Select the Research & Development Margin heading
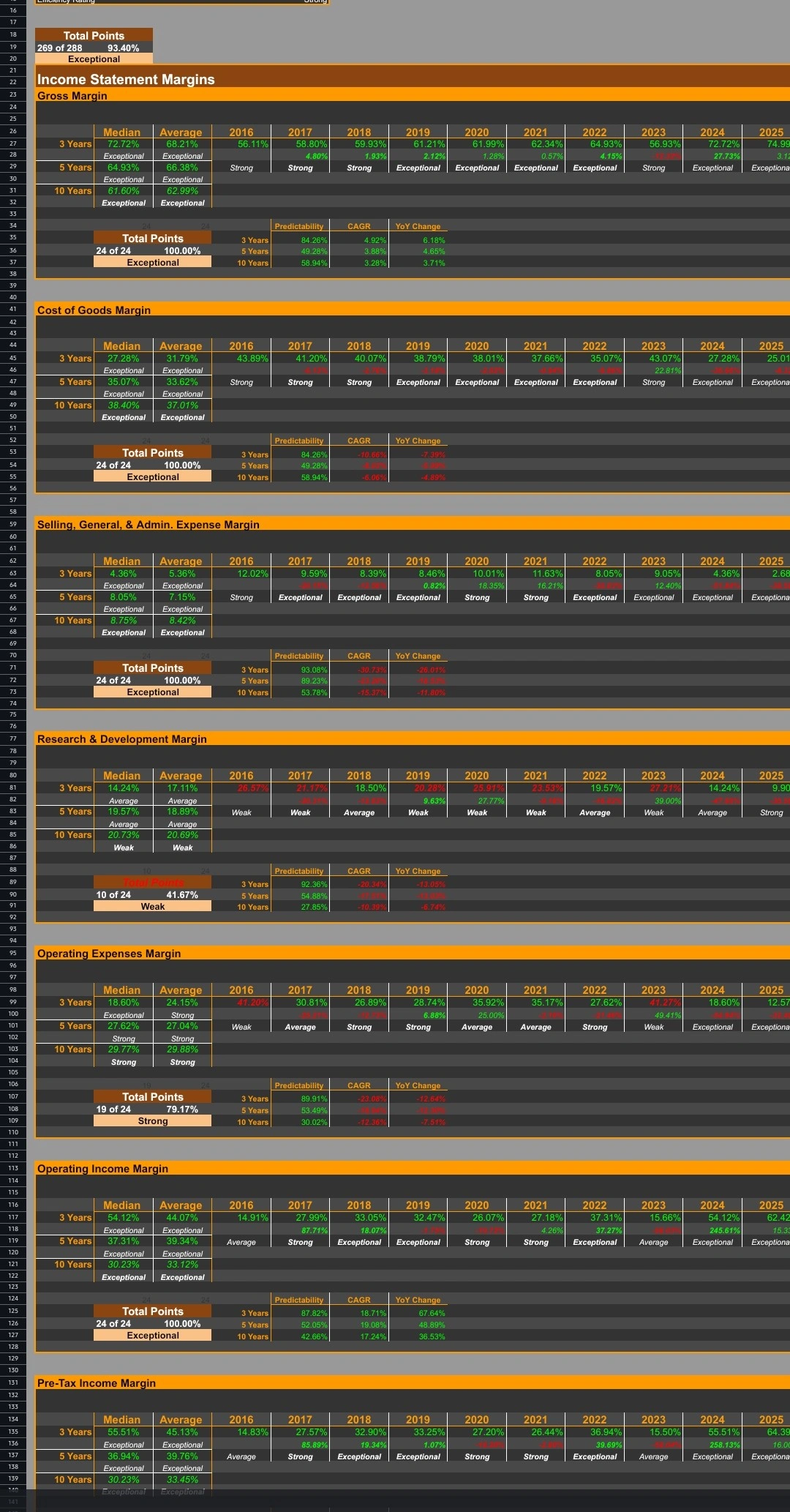The width and height of the screenshot is (790, 1512). click(122, 739)
